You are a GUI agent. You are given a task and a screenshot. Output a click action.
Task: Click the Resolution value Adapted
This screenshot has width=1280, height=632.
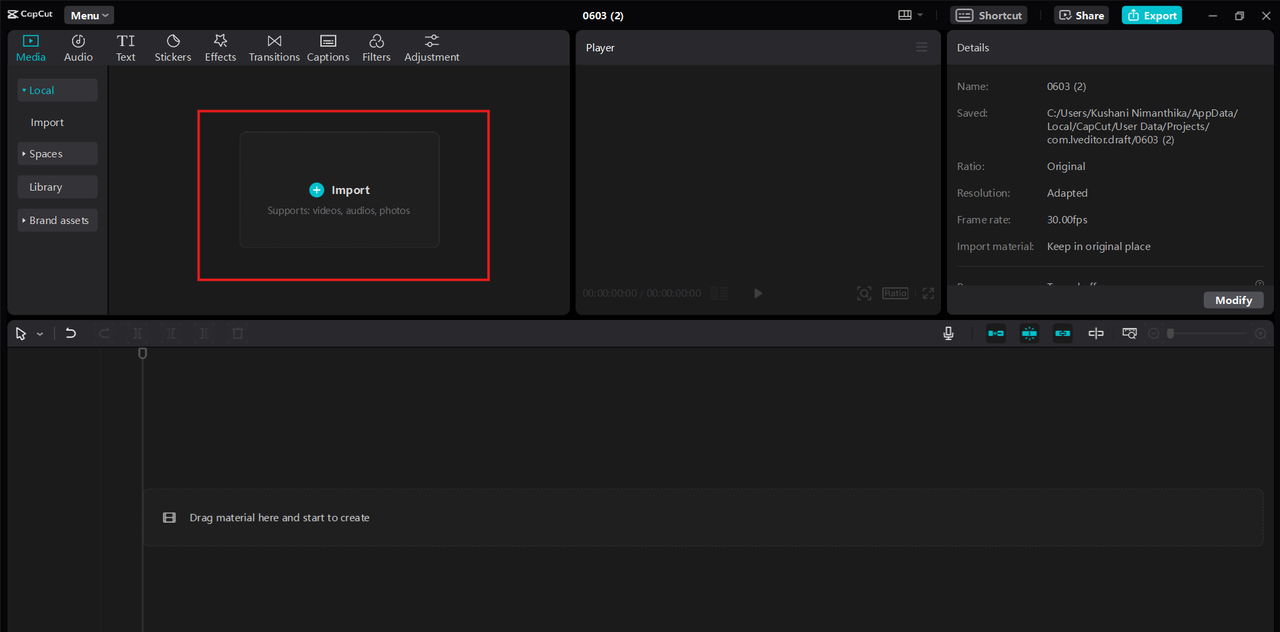(1067, 193)
